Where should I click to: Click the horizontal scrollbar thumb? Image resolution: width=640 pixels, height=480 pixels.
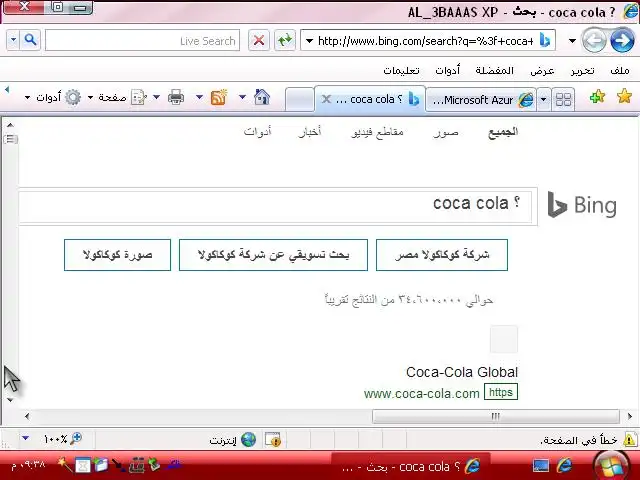pos(496,416)
